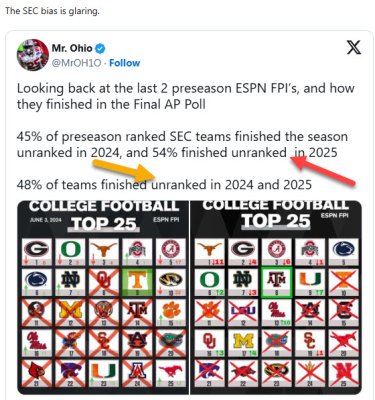Open the 2024 Top 25 graphic
The width and height of the screenshot is (375, 400).
coord(103,297)
